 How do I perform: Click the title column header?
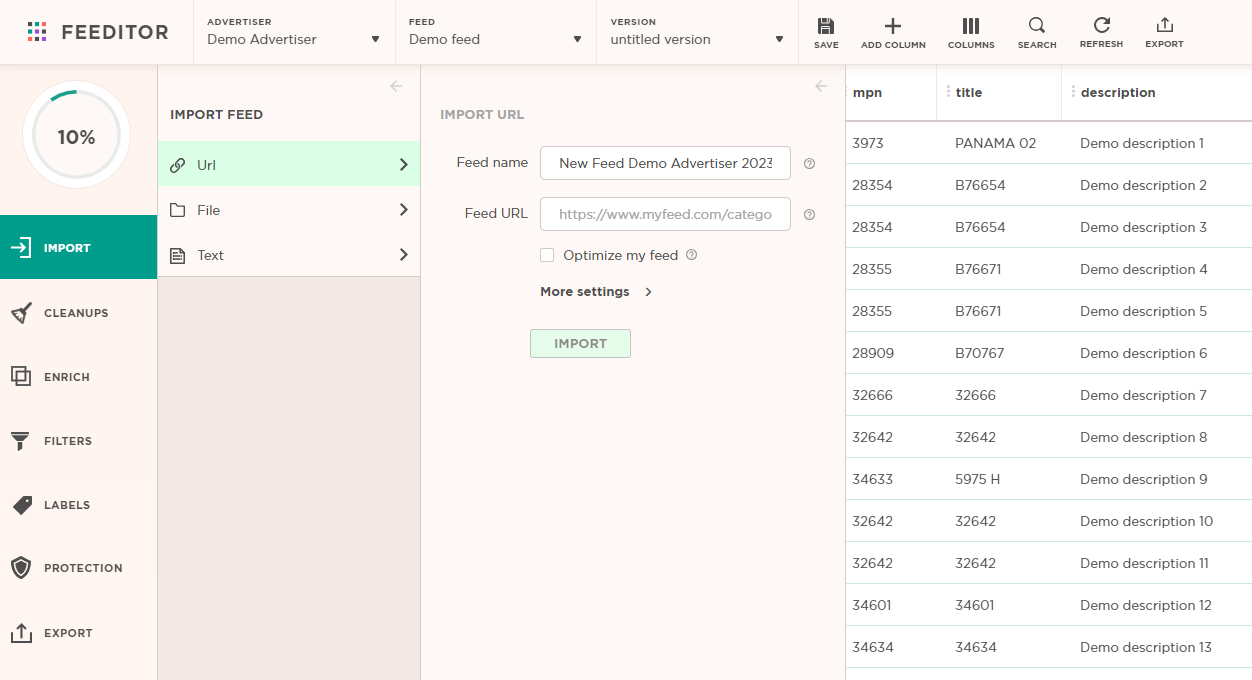click(x=969, y=93)
